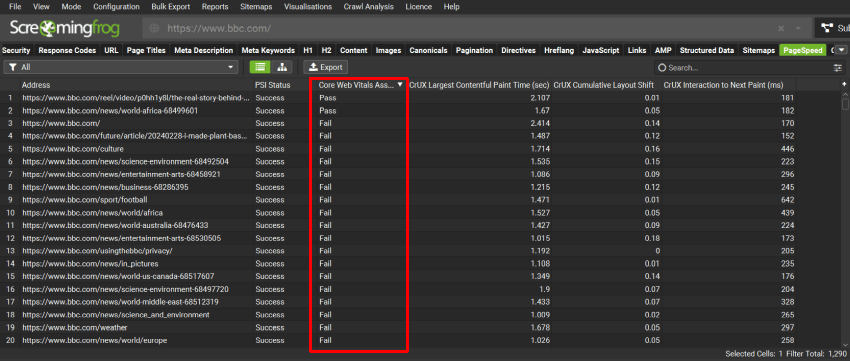Switch to the Meta Keywords tab
The height and width of the screenshot is (361, 850).
268,50
